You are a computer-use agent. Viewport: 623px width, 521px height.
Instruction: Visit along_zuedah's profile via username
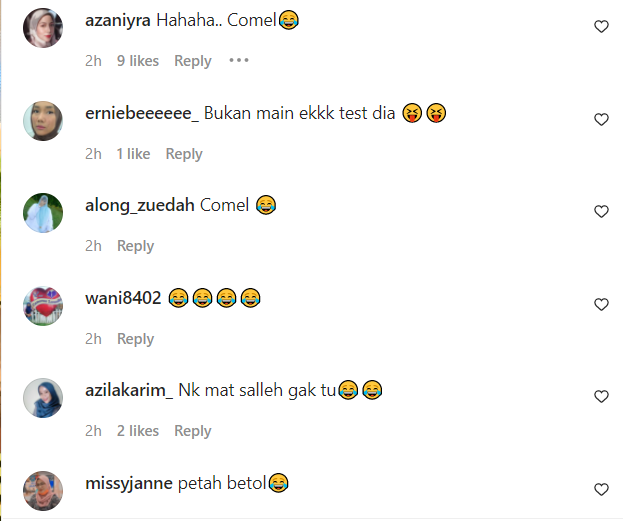point(140,205)
